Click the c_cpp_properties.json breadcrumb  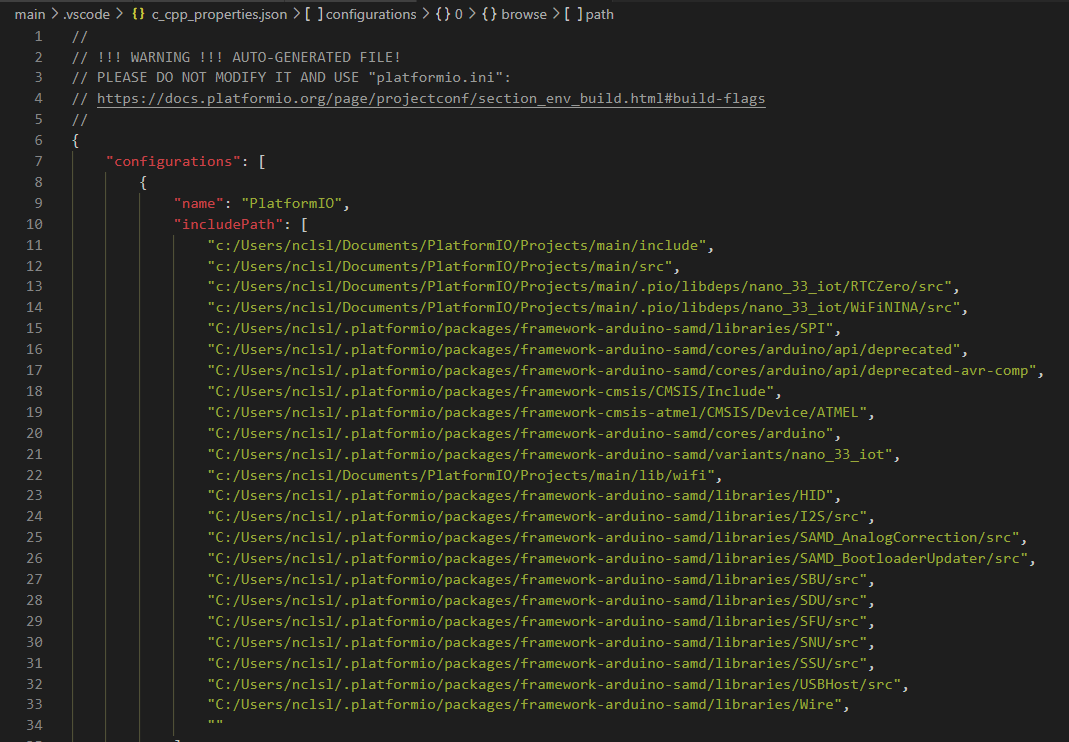(219, 14)
